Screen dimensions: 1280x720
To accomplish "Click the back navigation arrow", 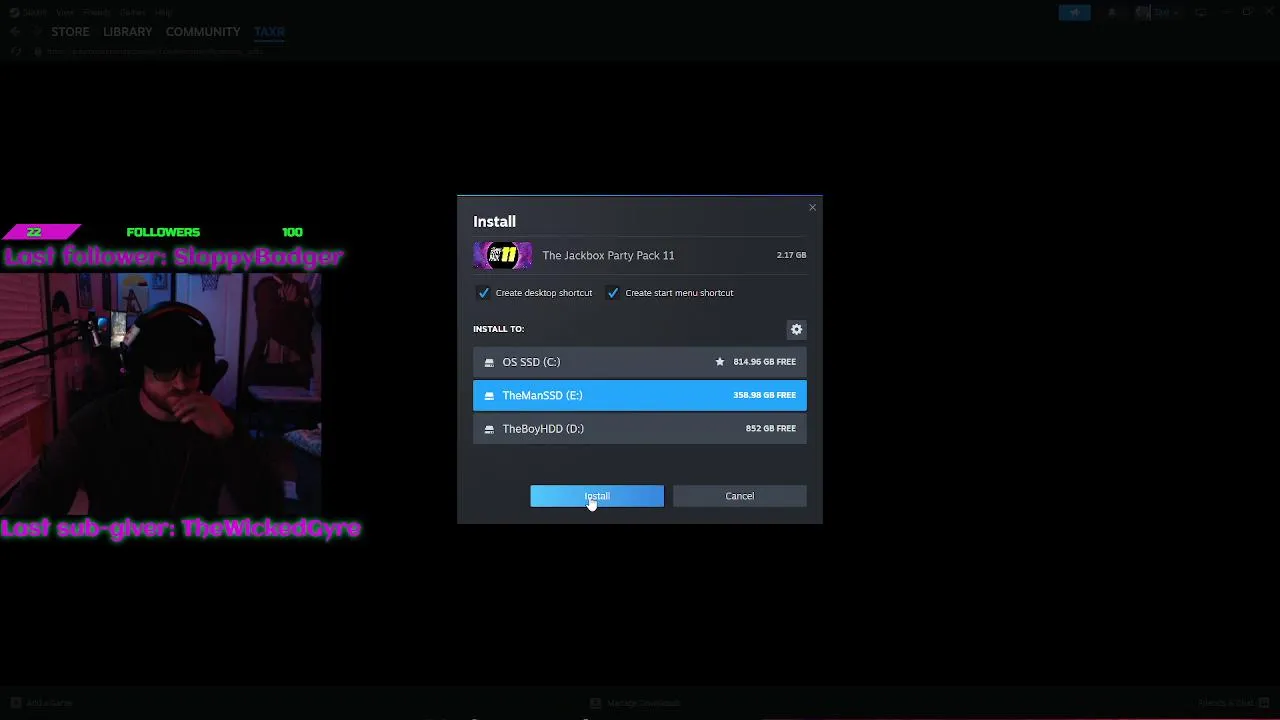I will click(x=15, y=31).
